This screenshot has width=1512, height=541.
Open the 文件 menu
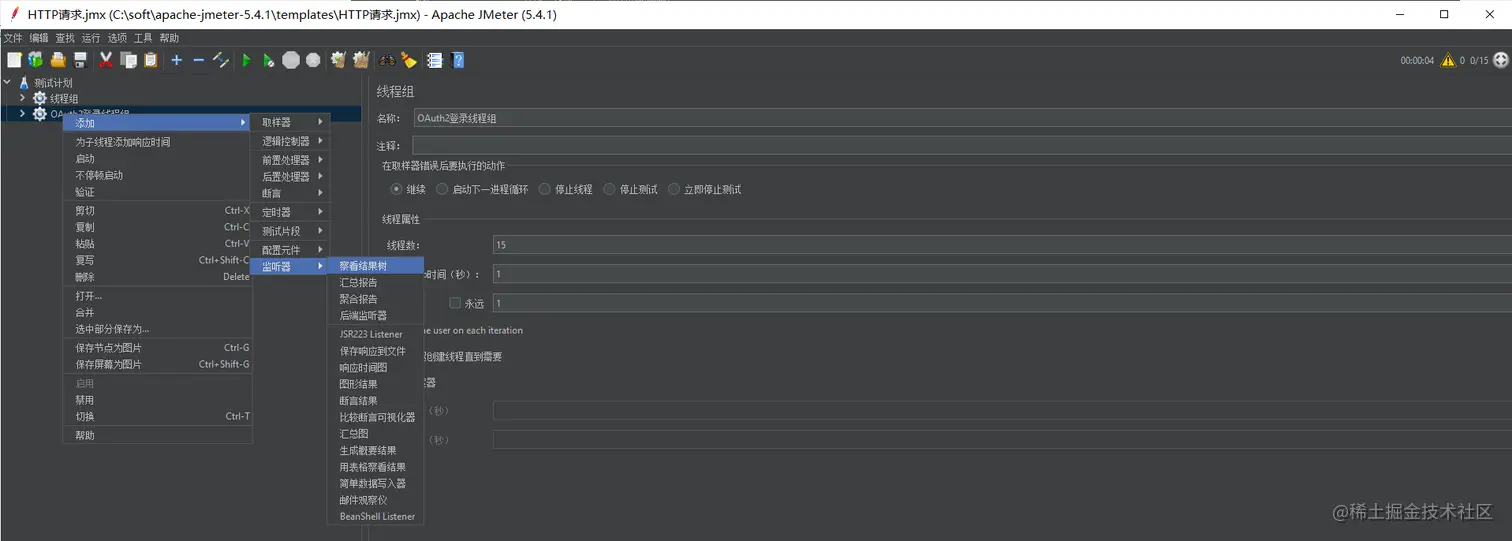coord(12,38)
